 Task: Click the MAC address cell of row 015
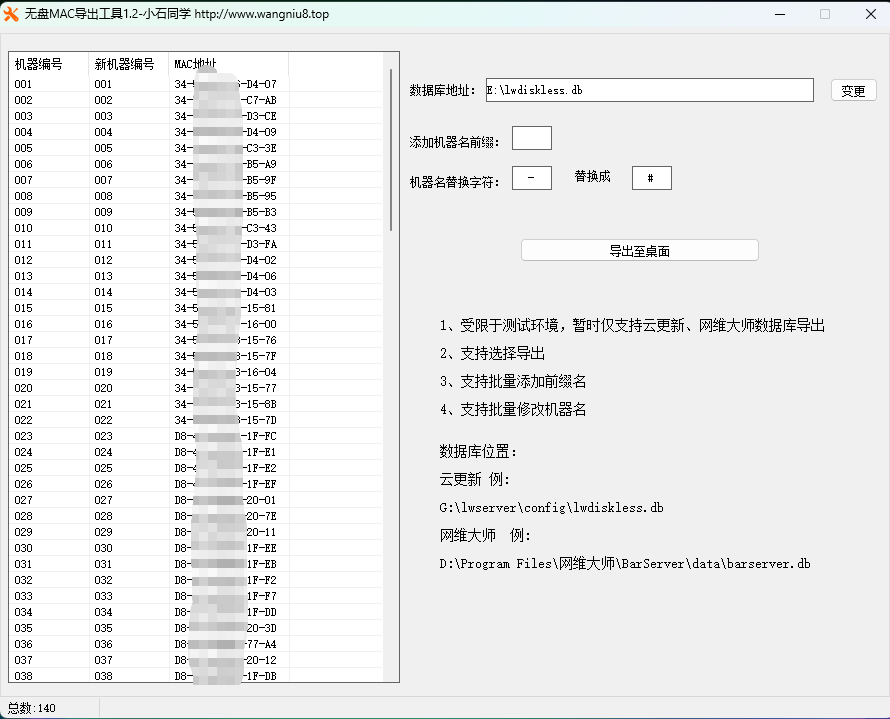click(225, 308)
